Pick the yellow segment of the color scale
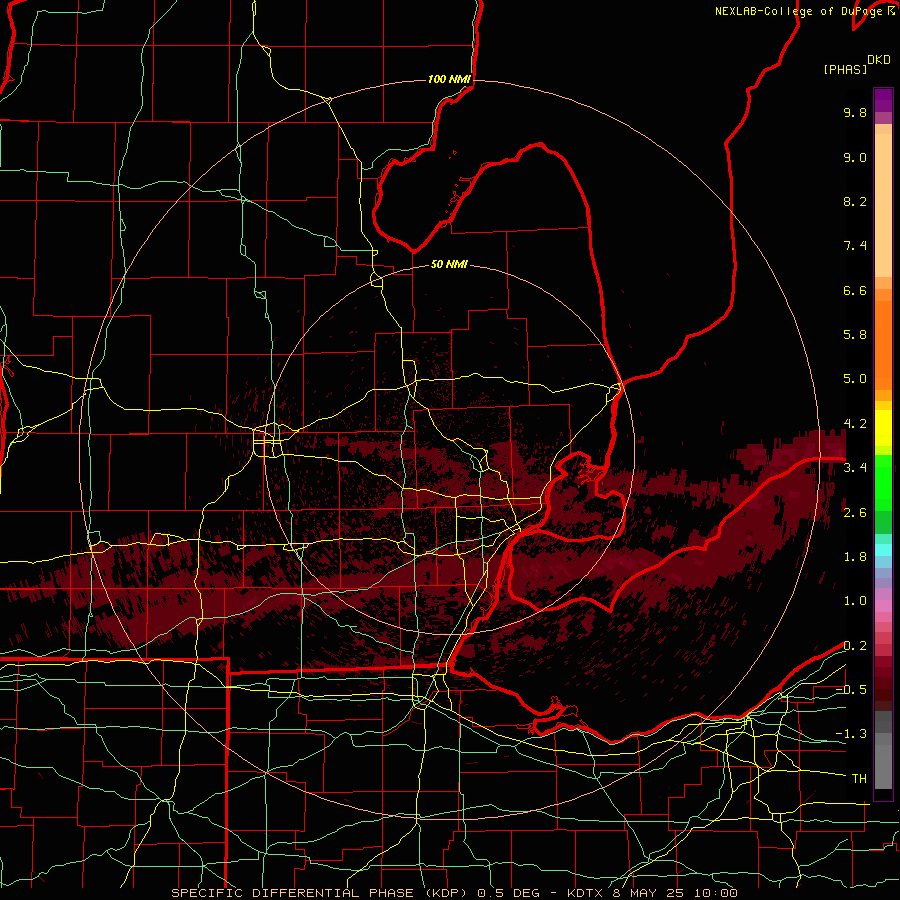The height and width of the screenshot is (900, 900). pos(883,428)
